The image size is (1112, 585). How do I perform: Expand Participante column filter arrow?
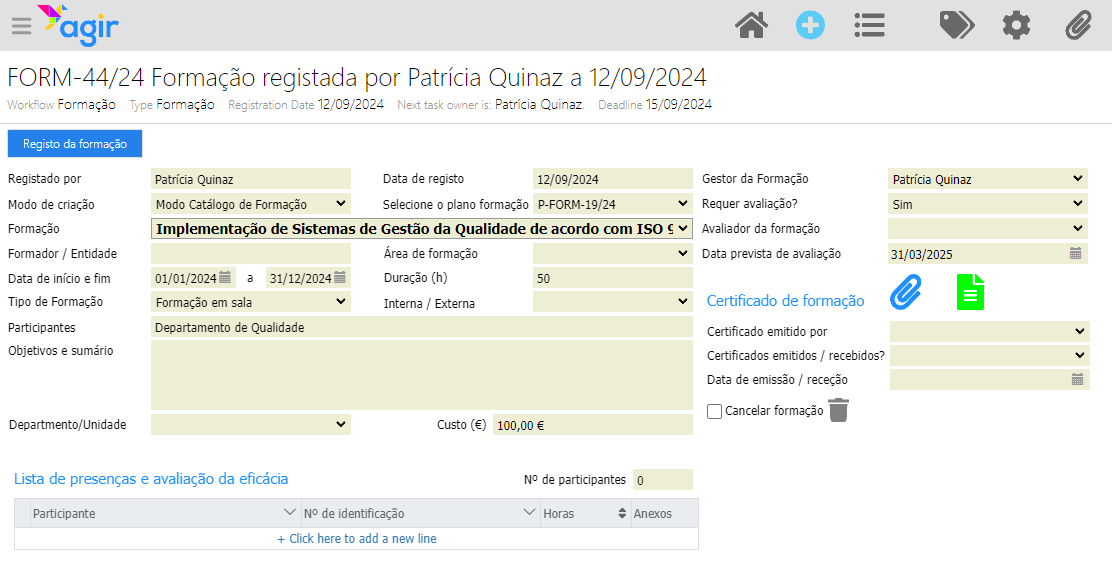[x=289, y=512]
